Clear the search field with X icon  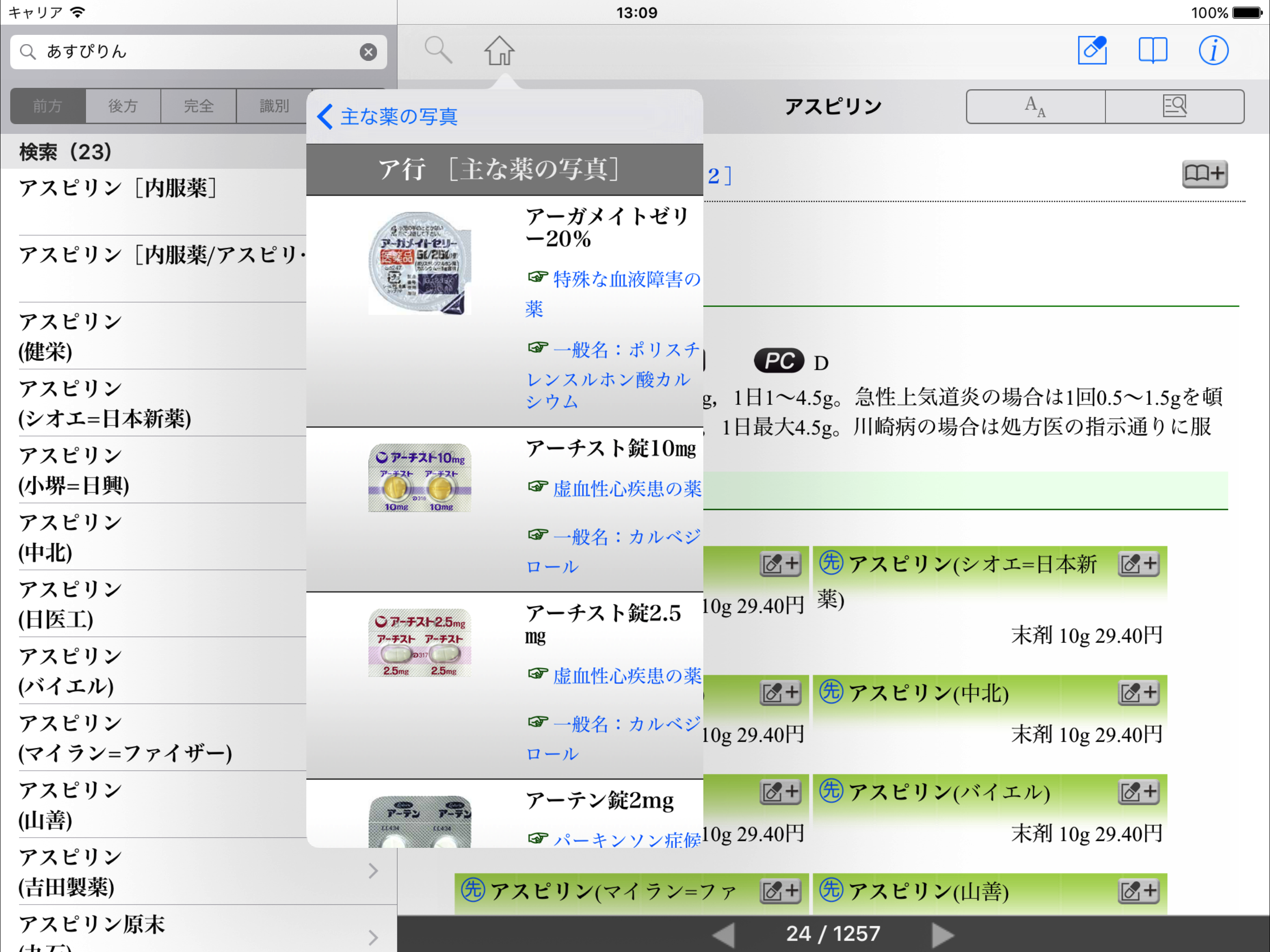[368, 52]
